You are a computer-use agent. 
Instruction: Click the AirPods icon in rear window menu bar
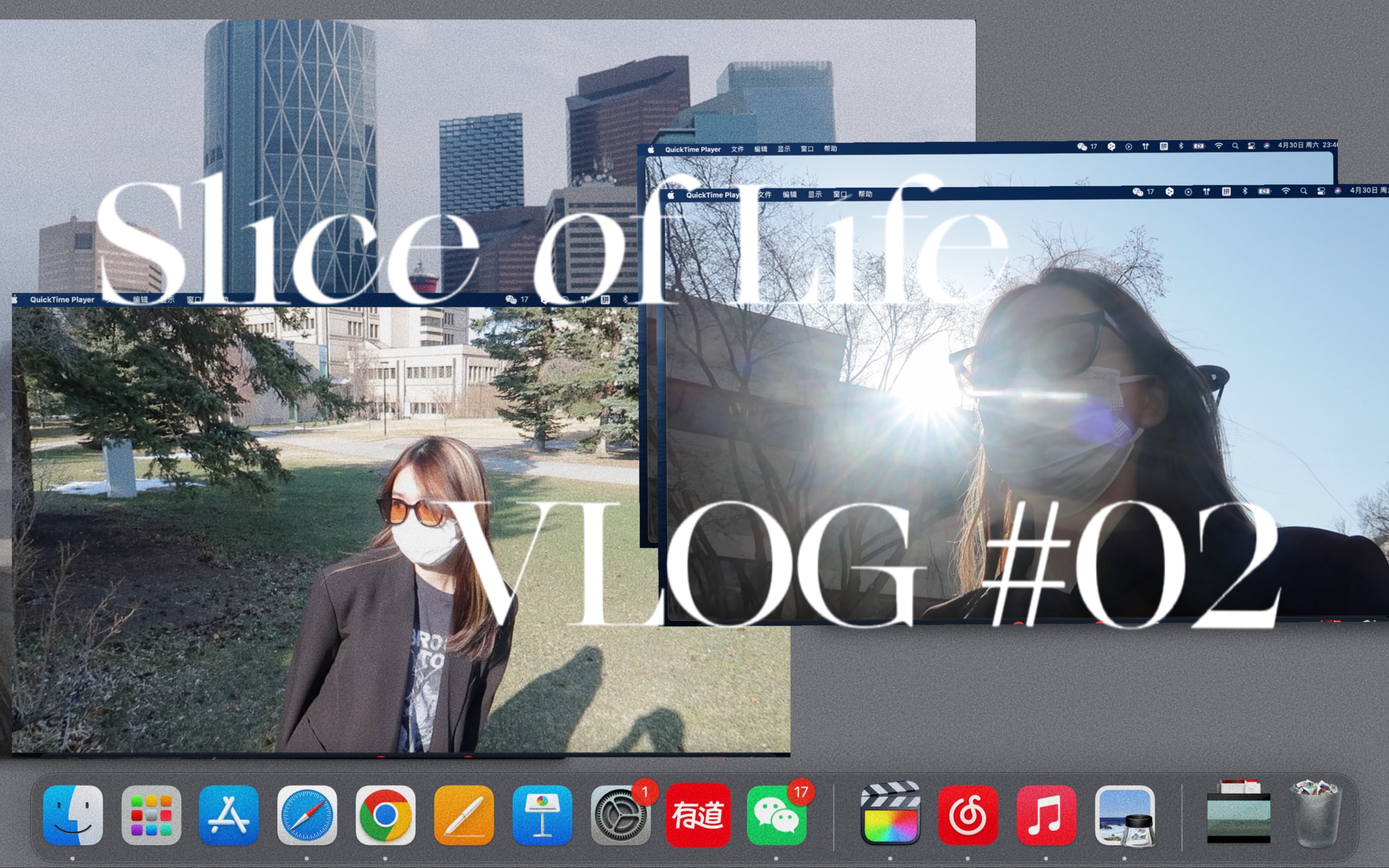point(1146,147)
